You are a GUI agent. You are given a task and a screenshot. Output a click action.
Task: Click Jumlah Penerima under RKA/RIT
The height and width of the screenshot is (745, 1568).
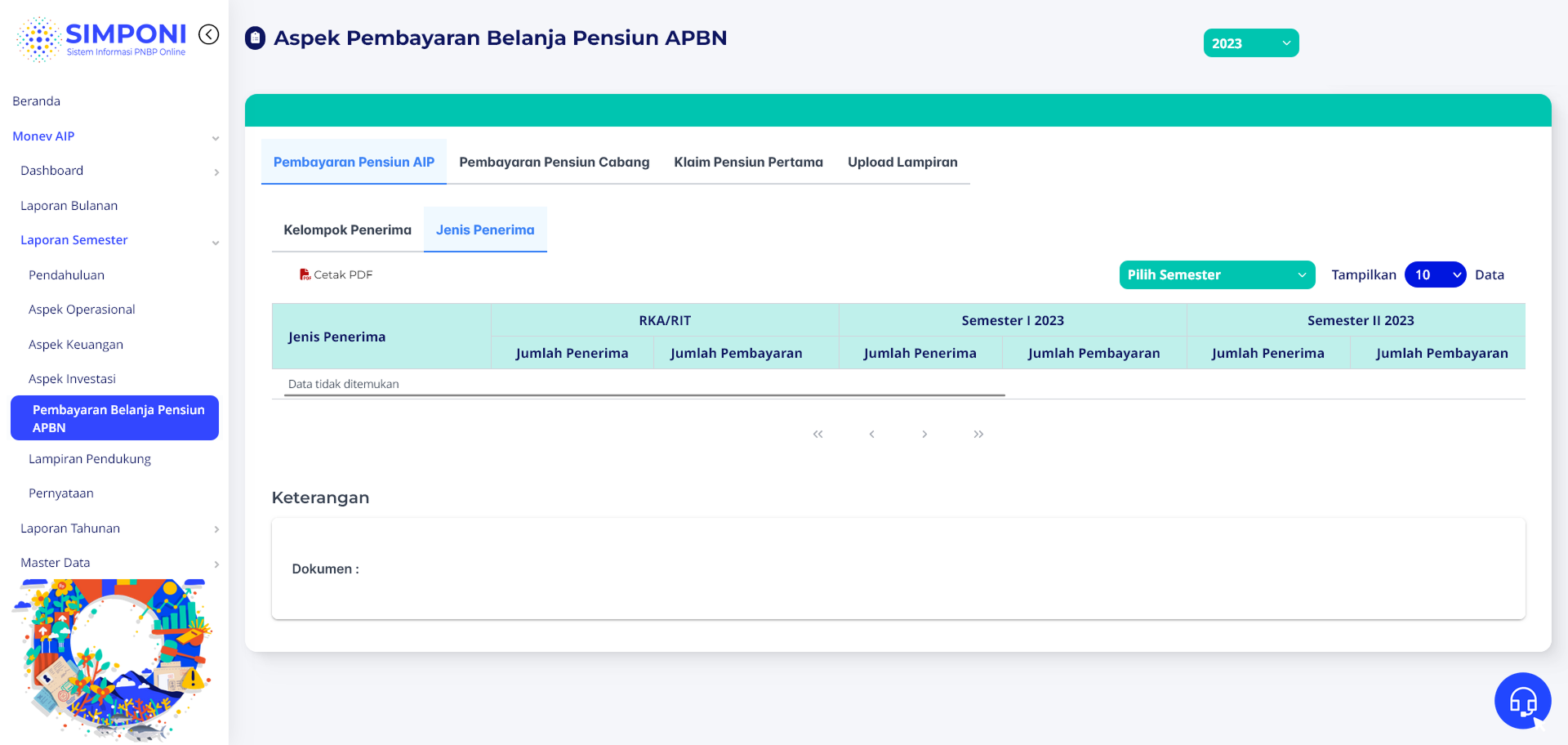point(572,353)
